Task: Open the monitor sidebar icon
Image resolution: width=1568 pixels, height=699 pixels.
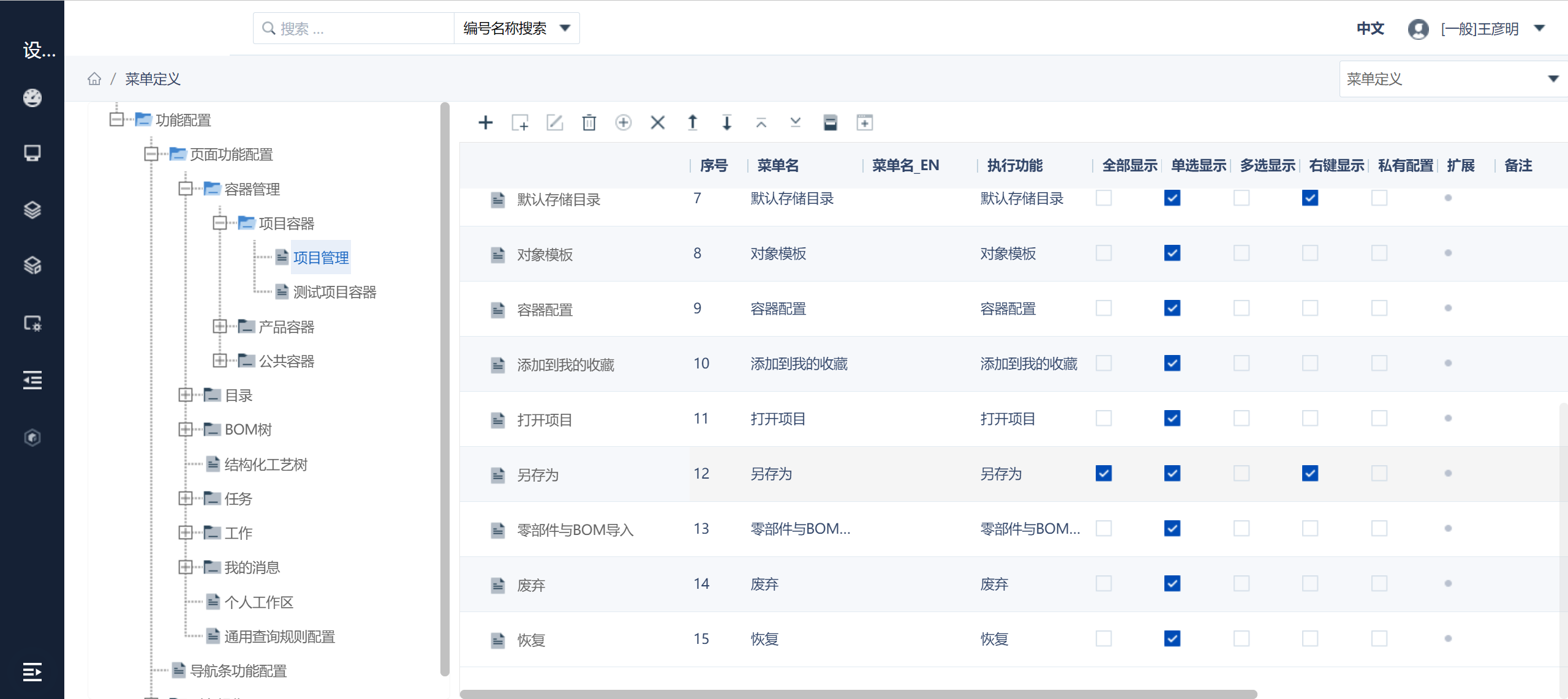Action: click(32, 153)
